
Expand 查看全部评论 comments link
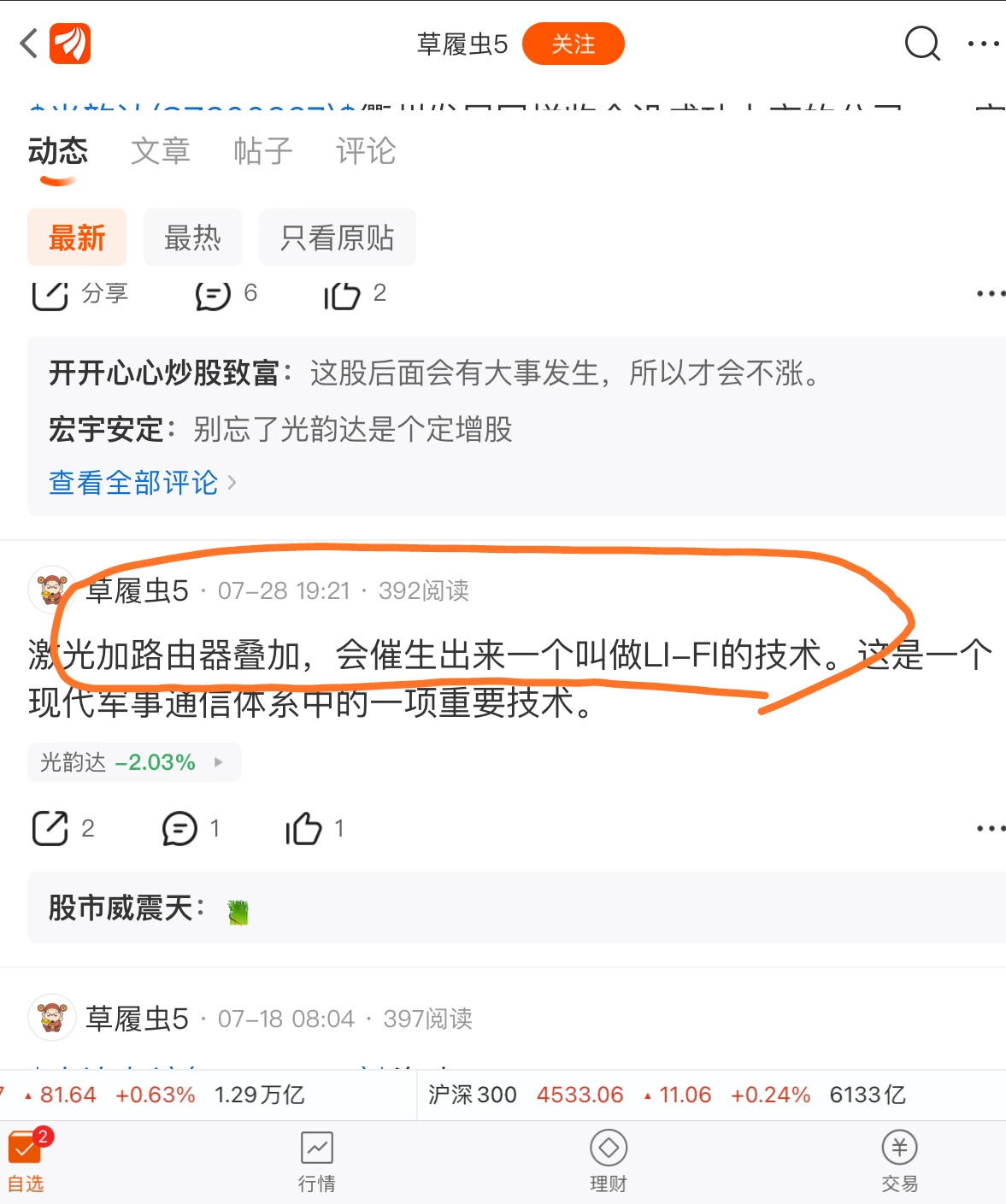point(142,483)
